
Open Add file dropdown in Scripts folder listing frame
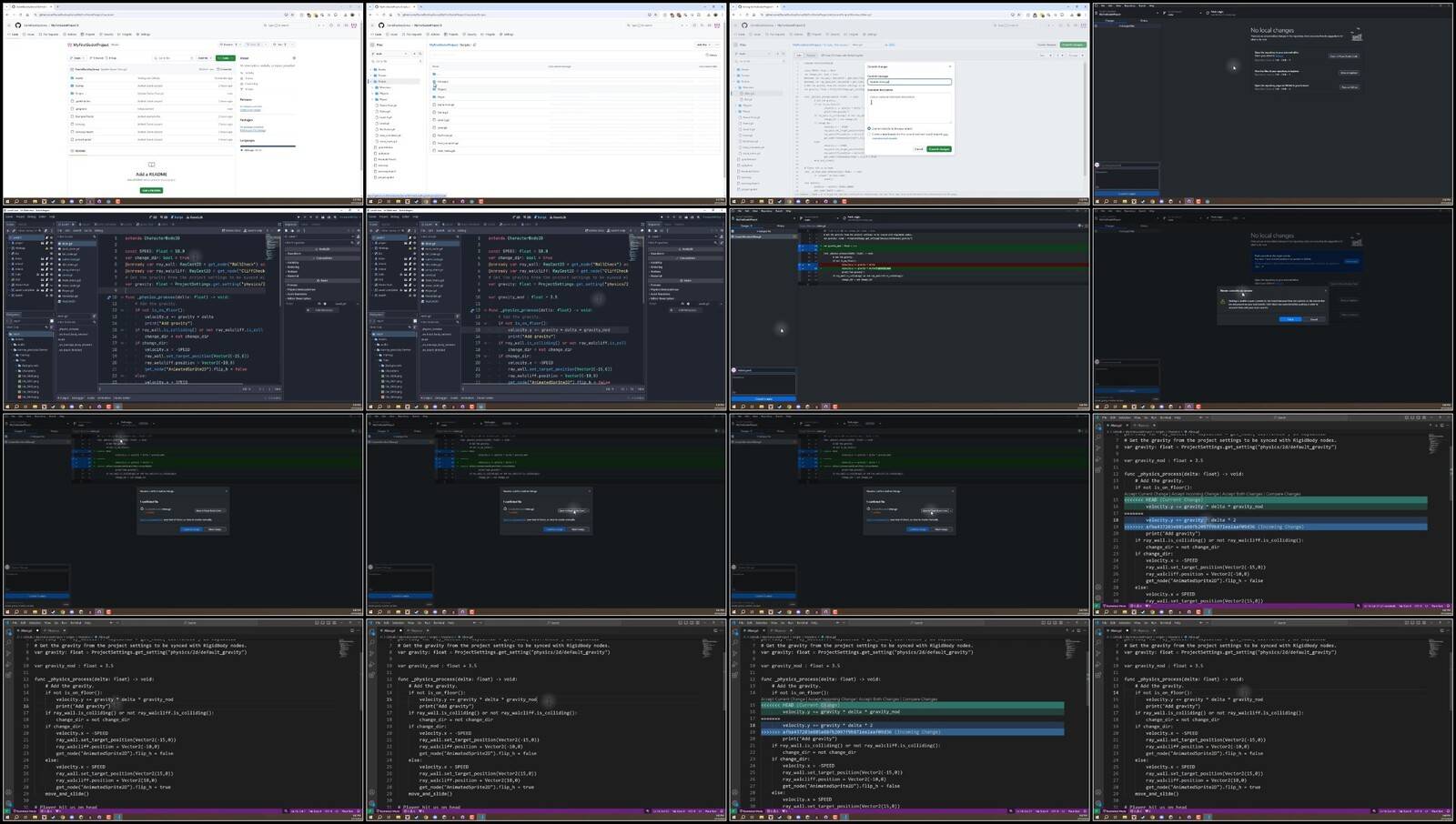(x=703, y=45)
